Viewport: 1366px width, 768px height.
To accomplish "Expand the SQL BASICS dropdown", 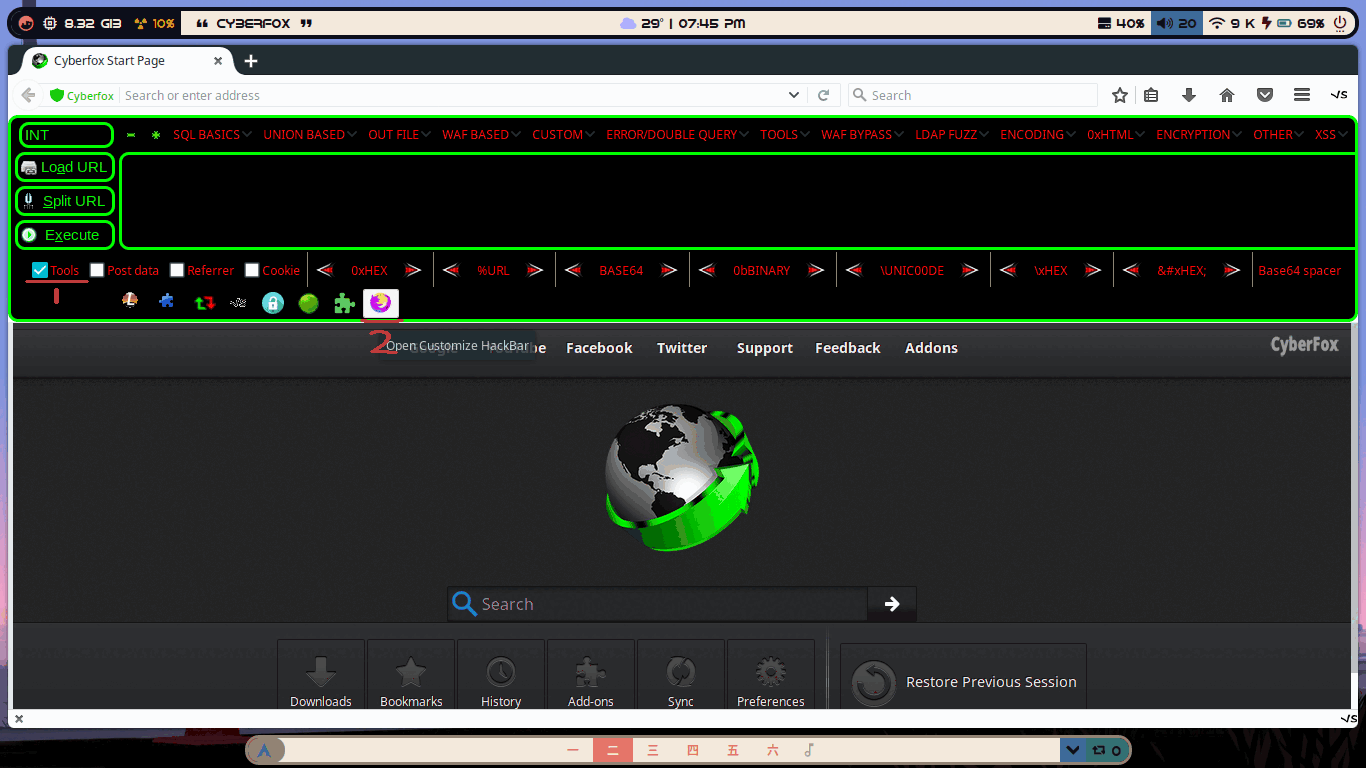I will (x=212, y=134).
